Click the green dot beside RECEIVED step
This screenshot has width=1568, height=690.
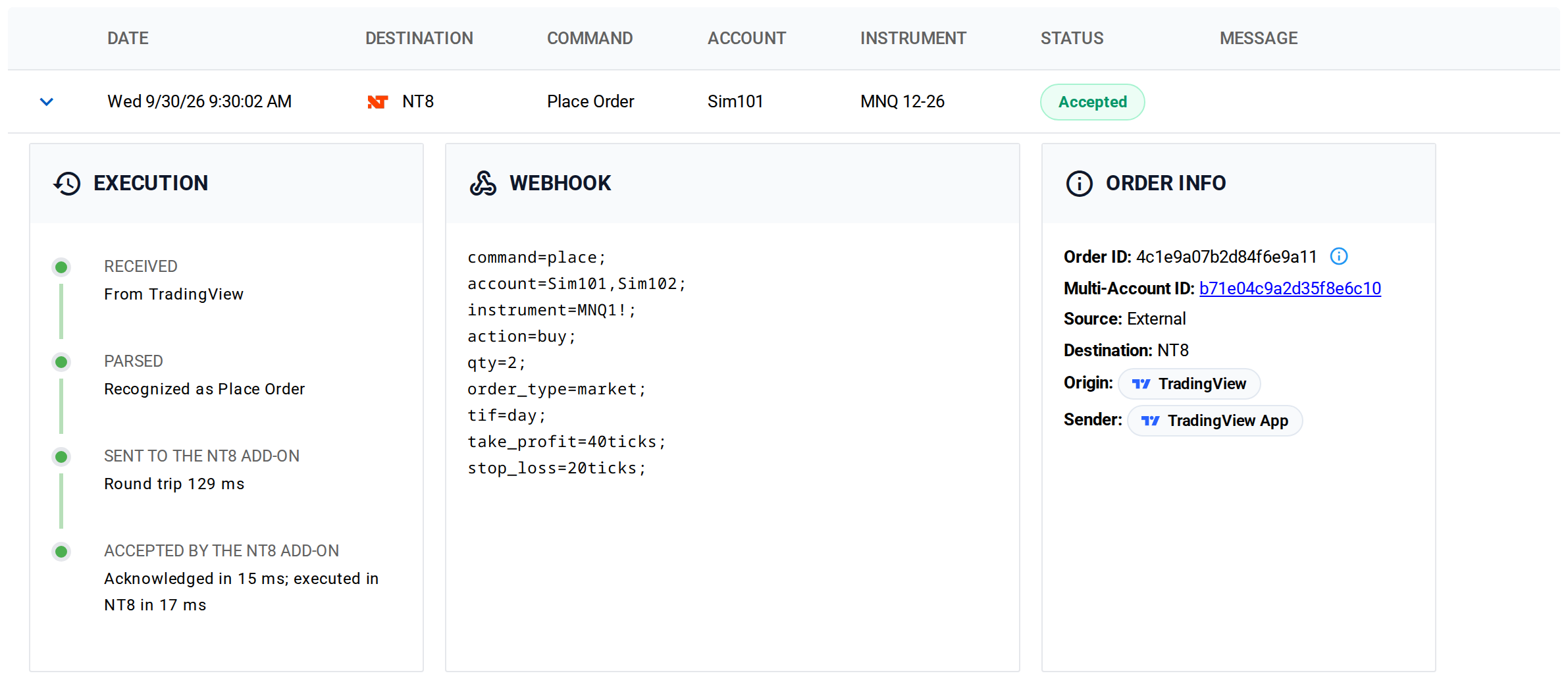(x=61, y=267)
